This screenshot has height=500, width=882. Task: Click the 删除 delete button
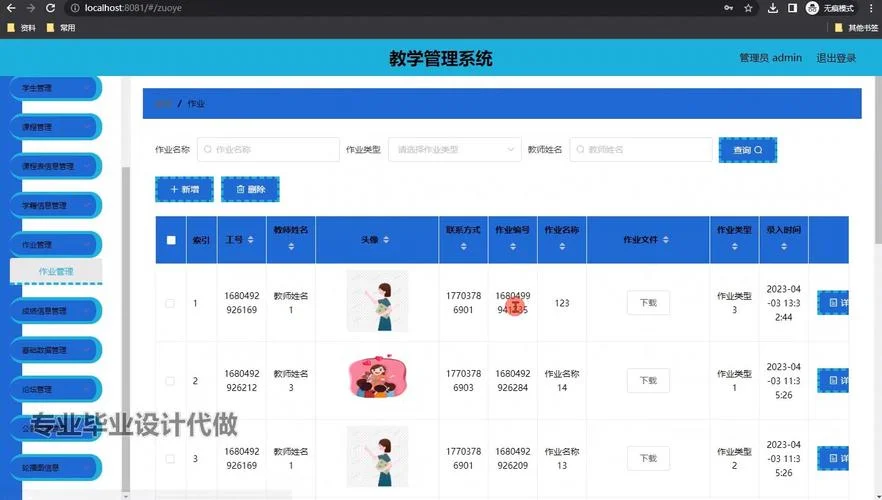[250, 190]
